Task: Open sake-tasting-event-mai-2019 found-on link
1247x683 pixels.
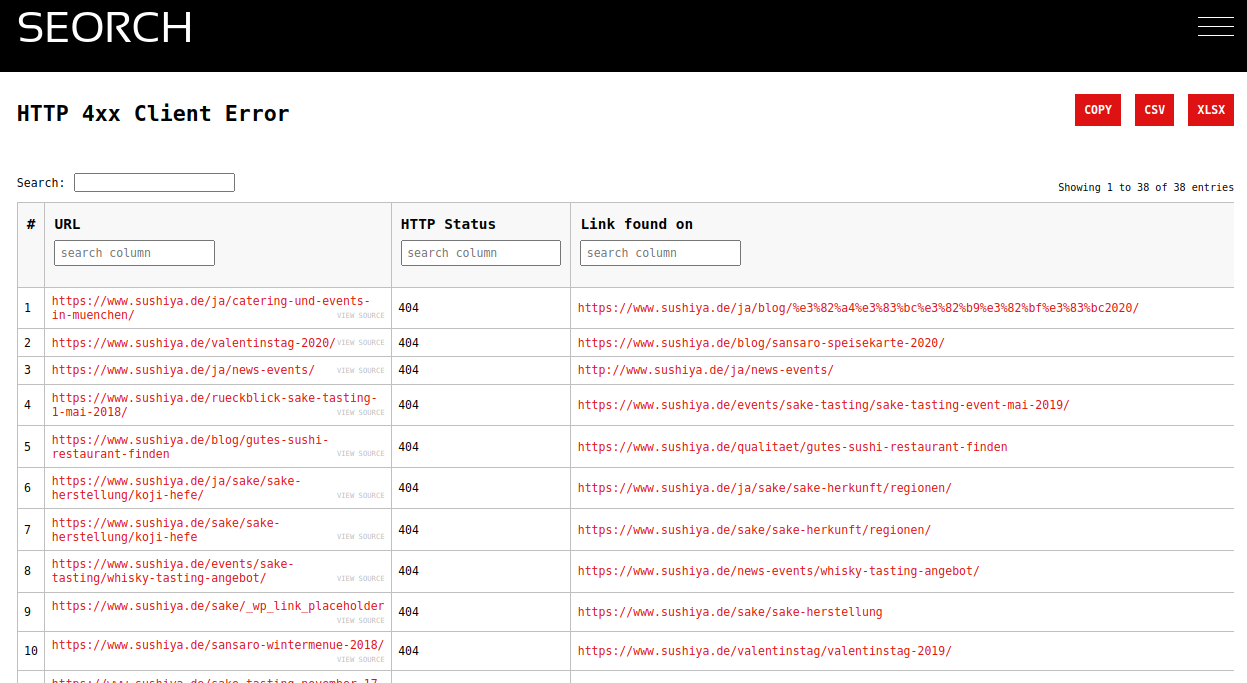Action: pyautogui.click(x=824, y=405)
